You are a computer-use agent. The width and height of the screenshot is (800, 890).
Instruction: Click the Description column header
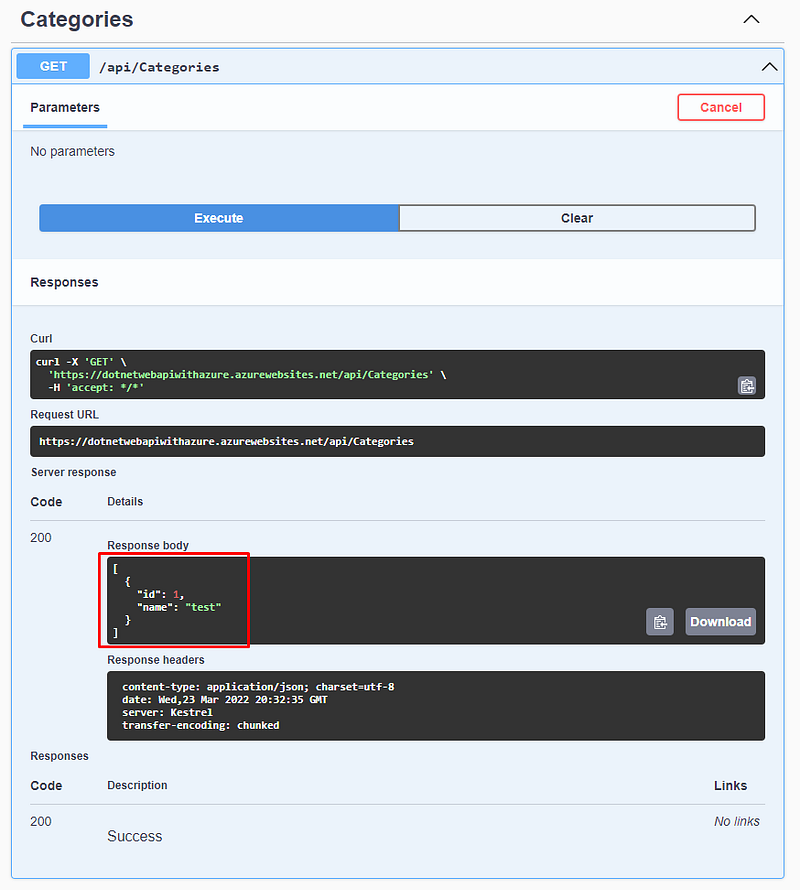[x=137, y=786]
